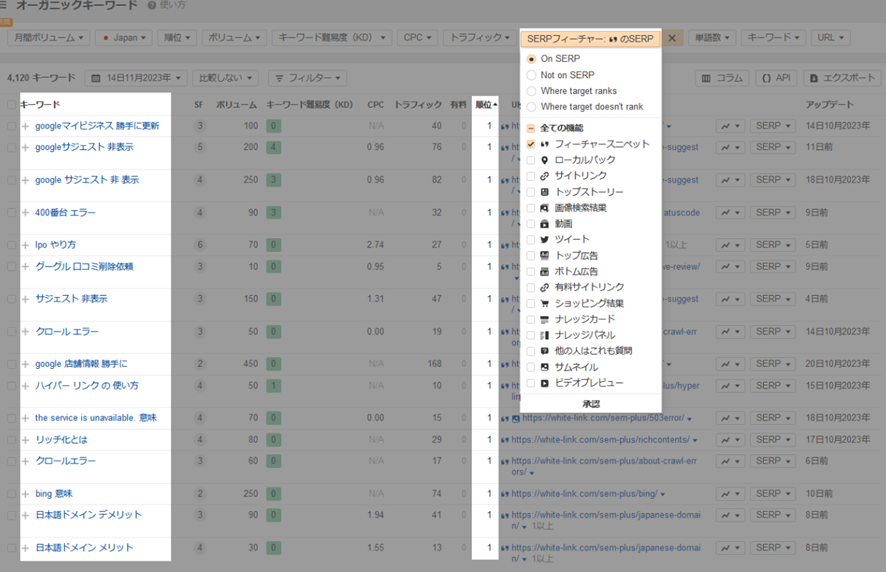The image size is (886, 572).
Task: Close the SERP feature filter with X
Action: click(672, 38)
